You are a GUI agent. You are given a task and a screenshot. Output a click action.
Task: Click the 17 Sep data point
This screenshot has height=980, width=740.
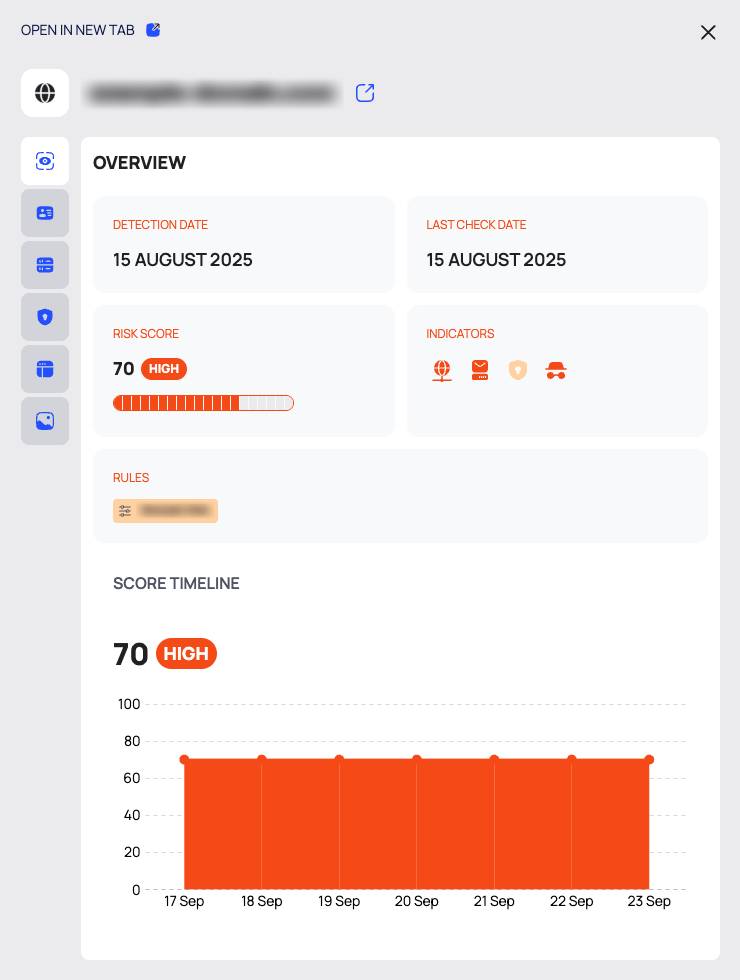coord(184,759)
